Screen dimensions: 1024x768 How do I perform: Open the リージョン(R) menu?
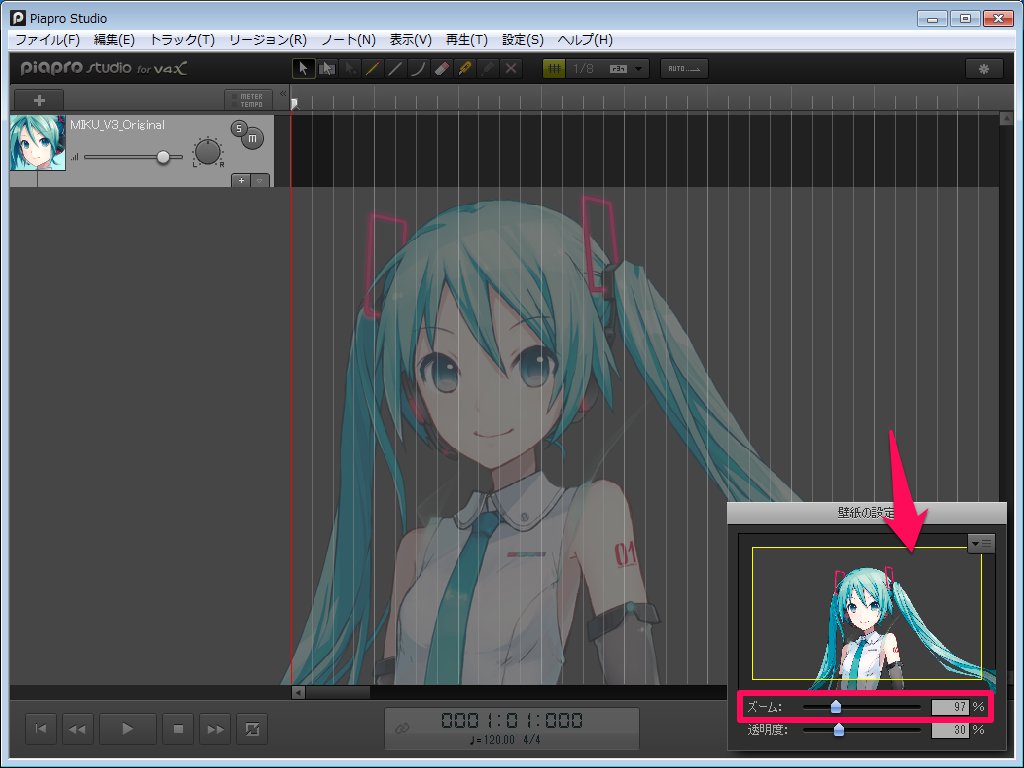[x=268, y=40]
